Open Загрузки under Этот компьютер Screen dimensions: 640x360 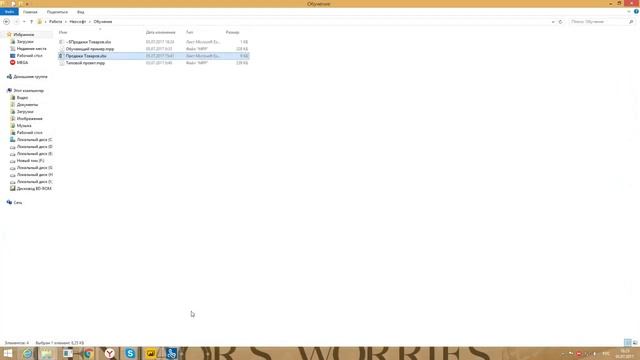coord(25,111)
